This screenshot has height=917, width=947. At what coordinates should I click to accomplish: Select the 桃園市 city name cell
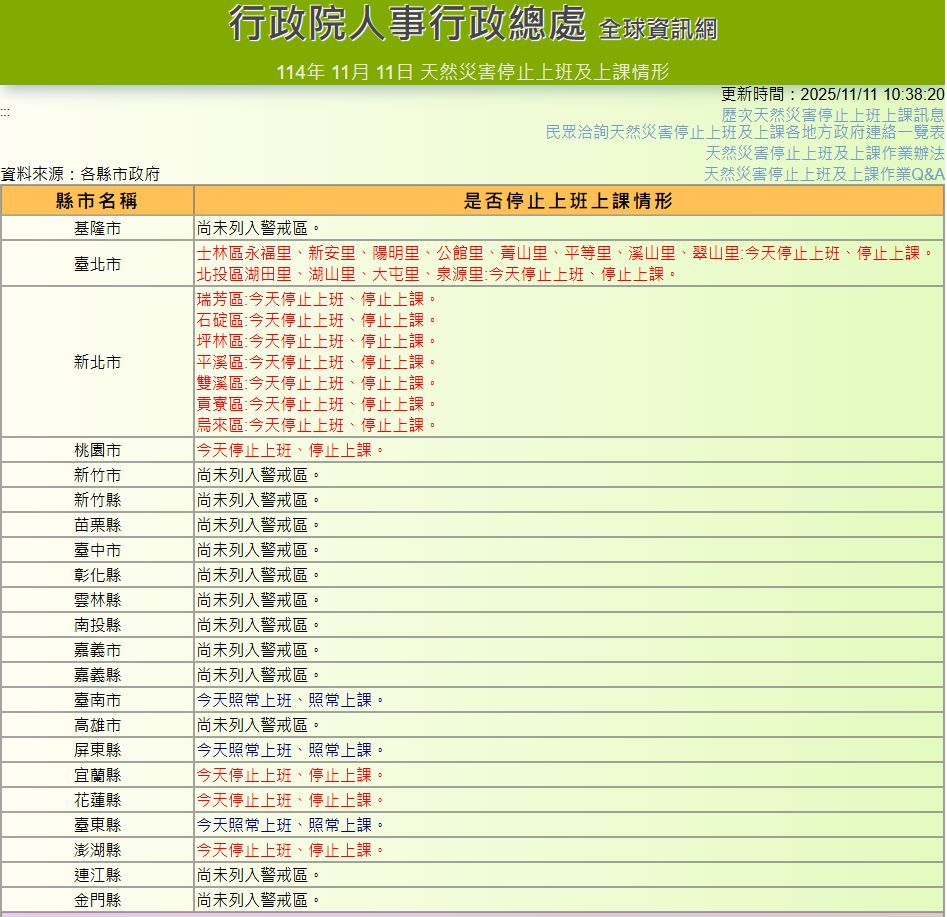pos(97,450)
